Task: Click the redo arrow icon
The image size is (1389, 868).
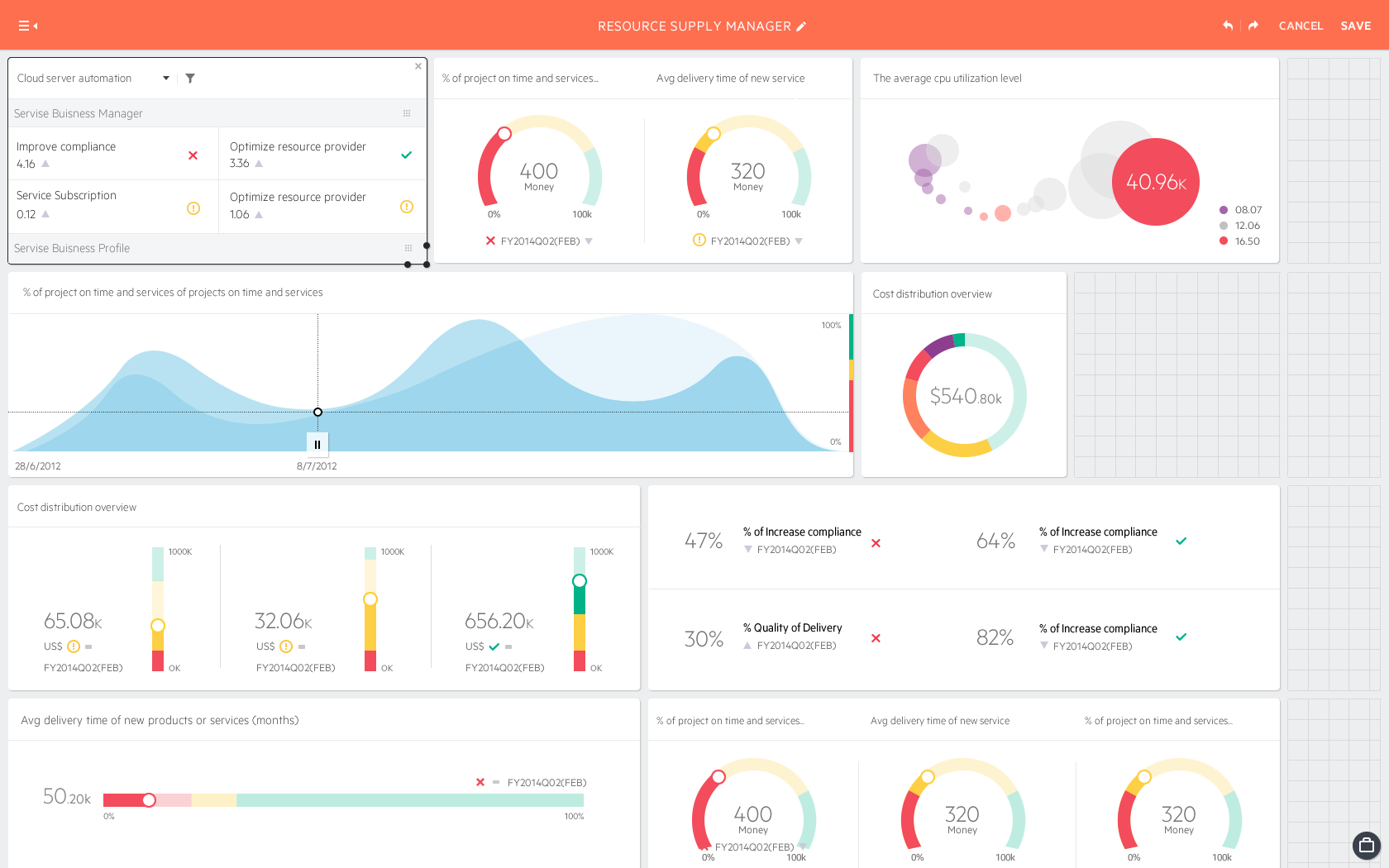Action: [x=1253, y=26]
